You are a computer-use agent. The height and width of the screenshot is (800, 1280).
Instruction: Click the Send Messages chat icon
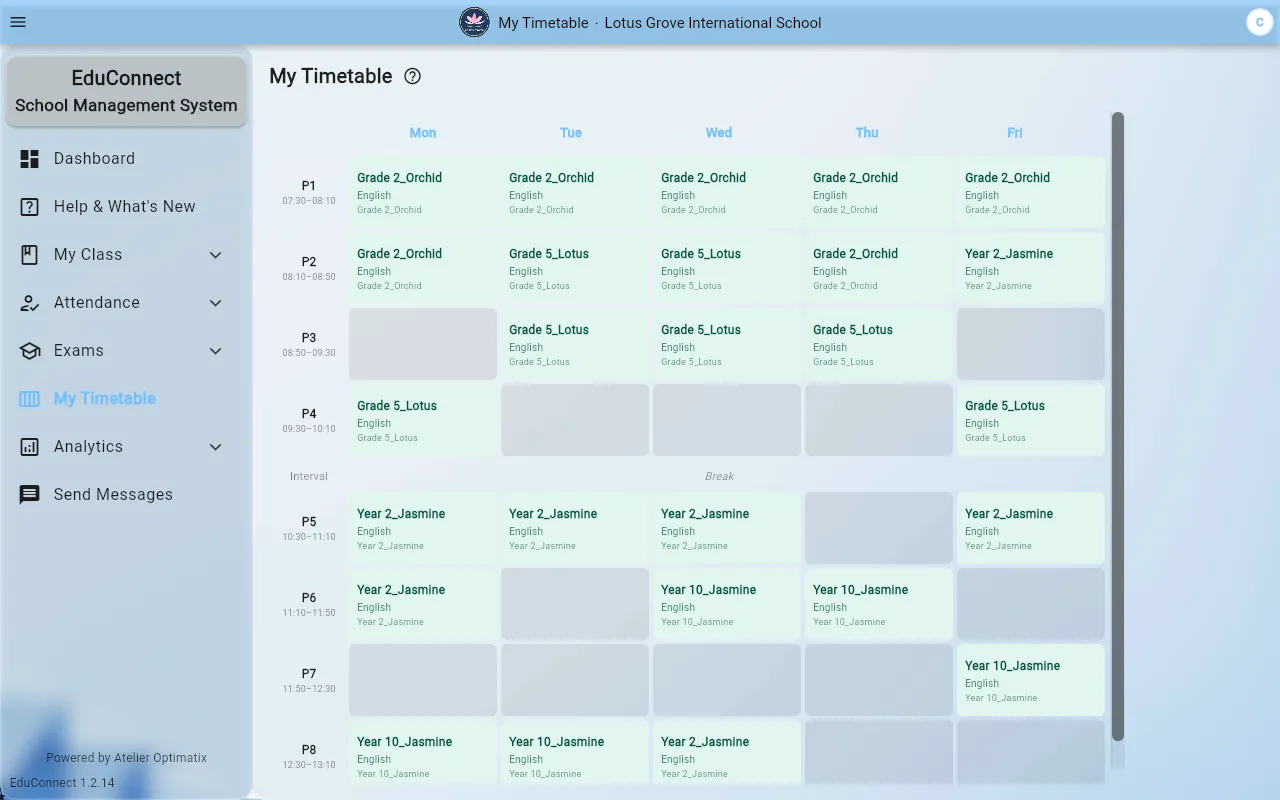pos(30,494)
